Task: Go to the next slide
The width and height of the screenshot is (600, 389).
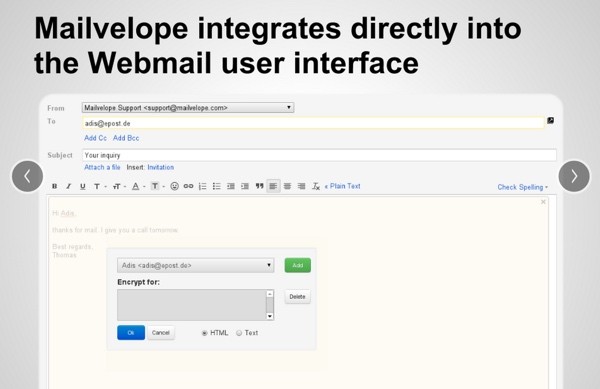Action: (x=574, y=176)
